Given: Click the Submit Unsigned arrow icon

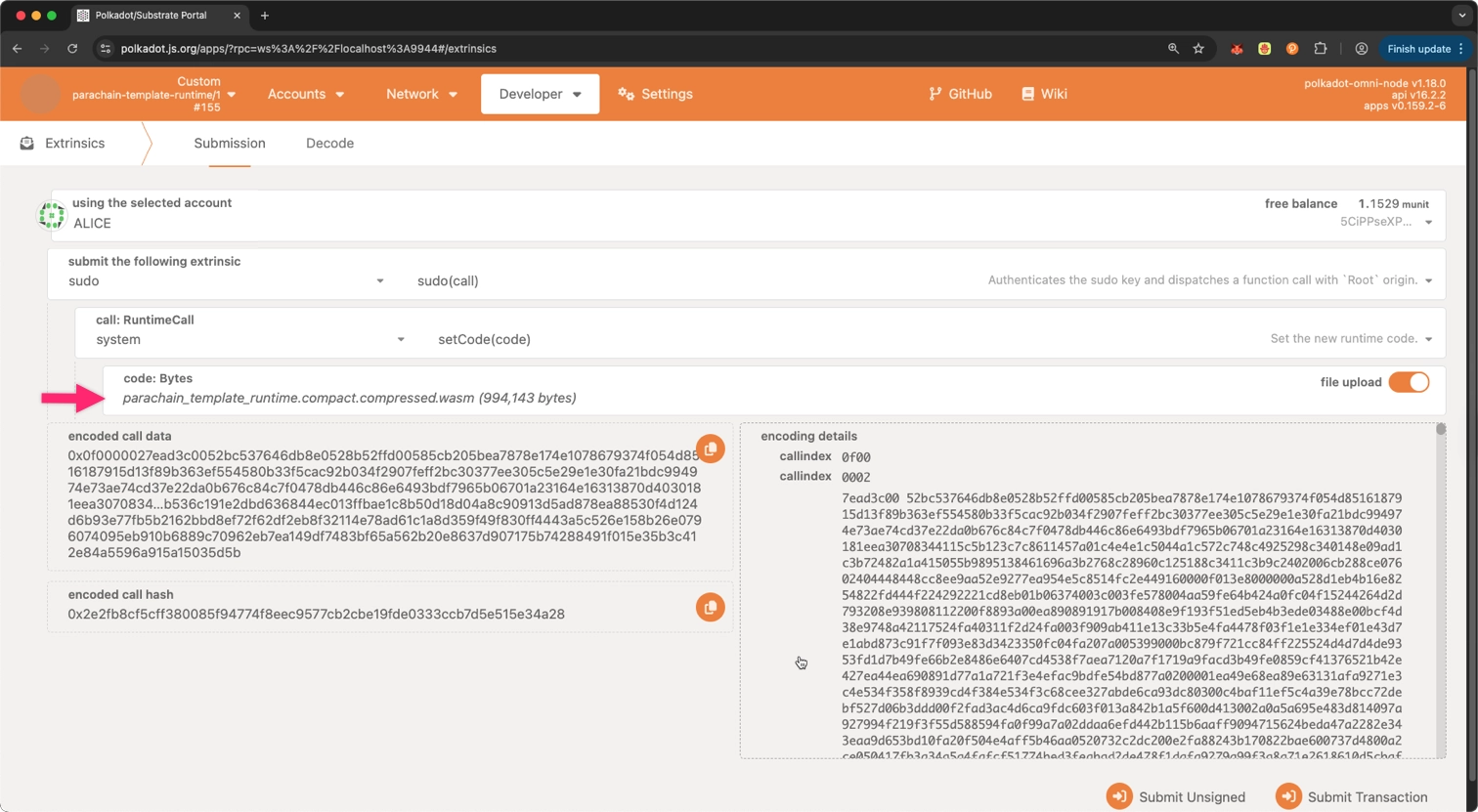Looking at the screenshot, I should point(1119,796).
